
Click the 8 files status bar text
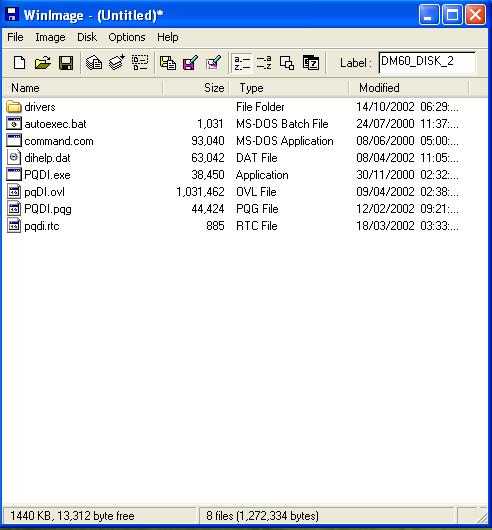(x=262, y=516)
